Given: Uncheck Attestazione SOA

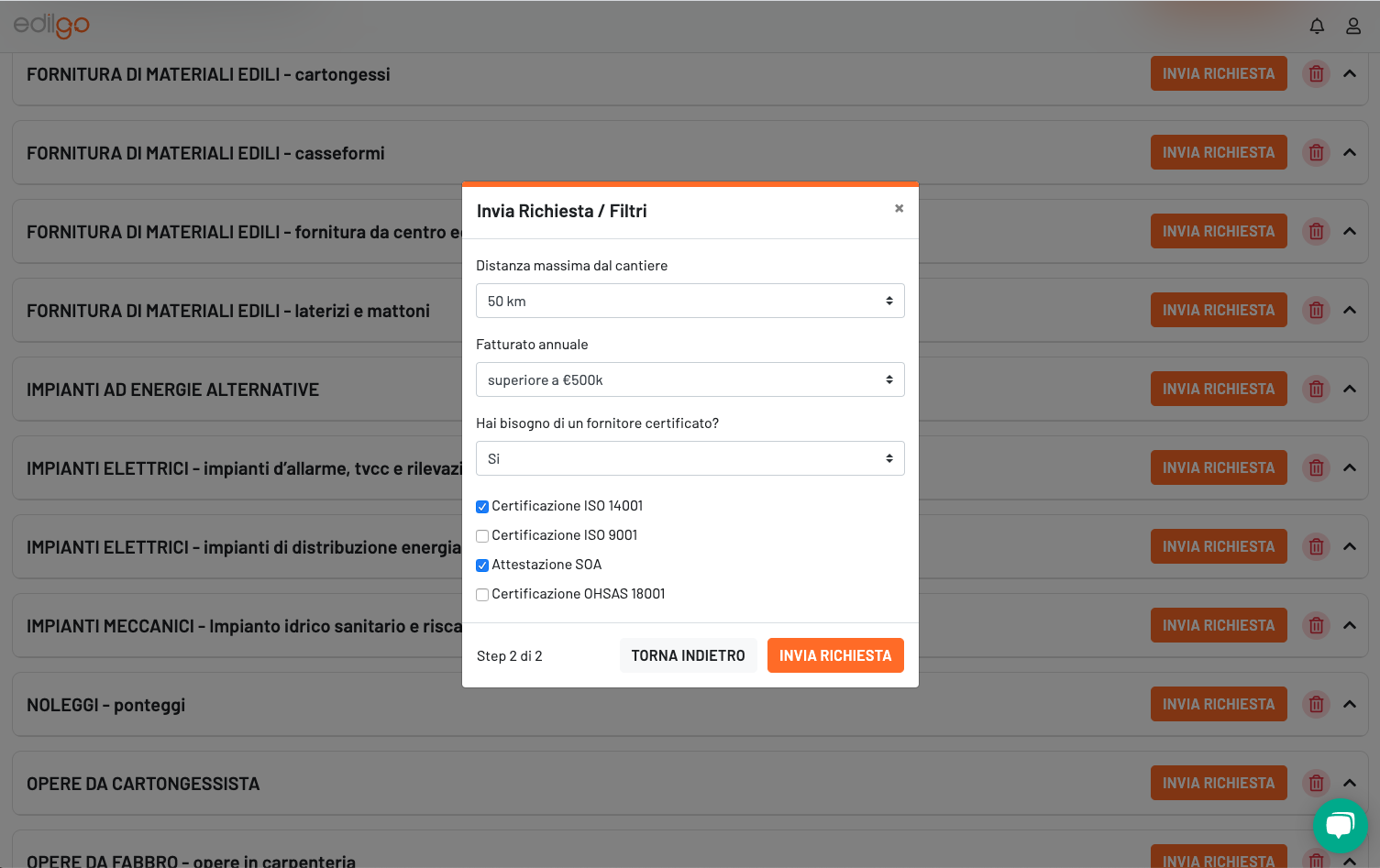Looking at the screenshot, I should [482, 566].
